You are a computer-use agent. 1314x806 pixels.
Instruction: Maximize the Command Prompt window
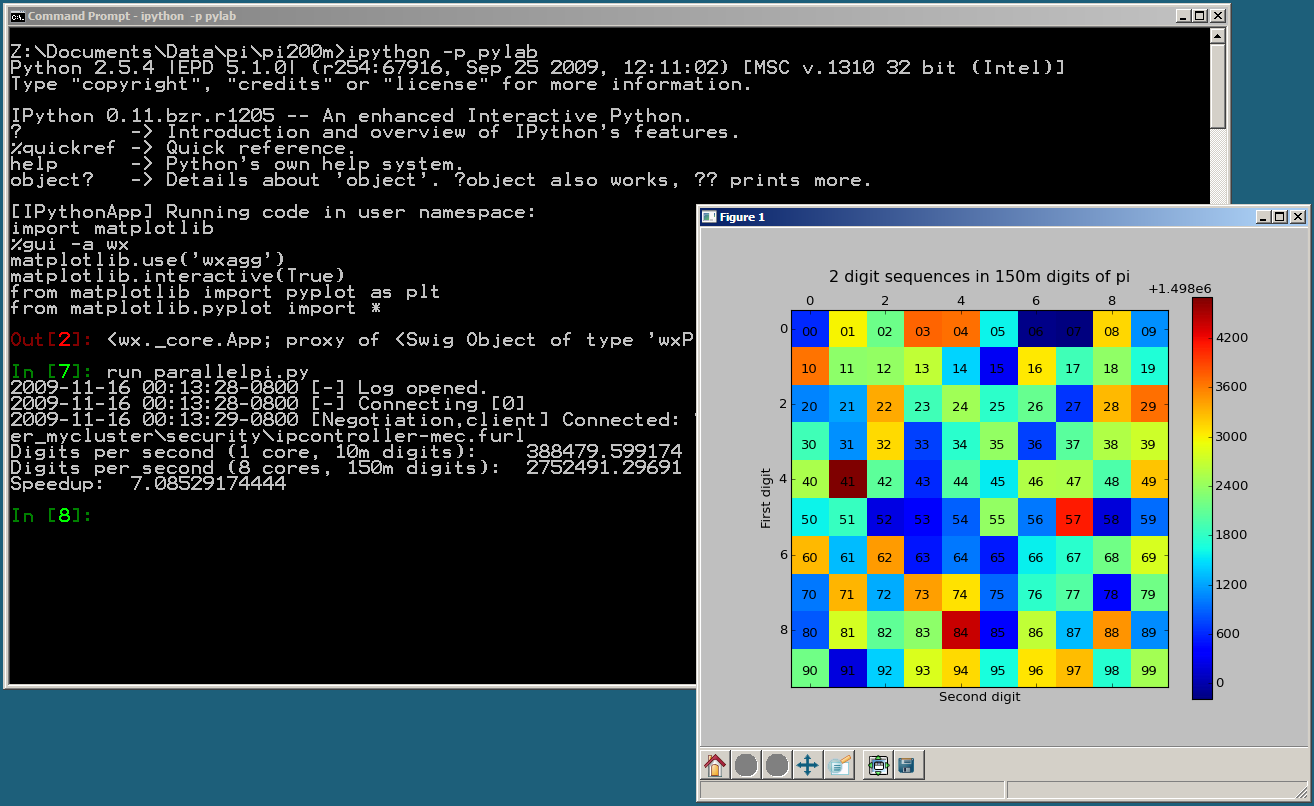pos(1200,16)
